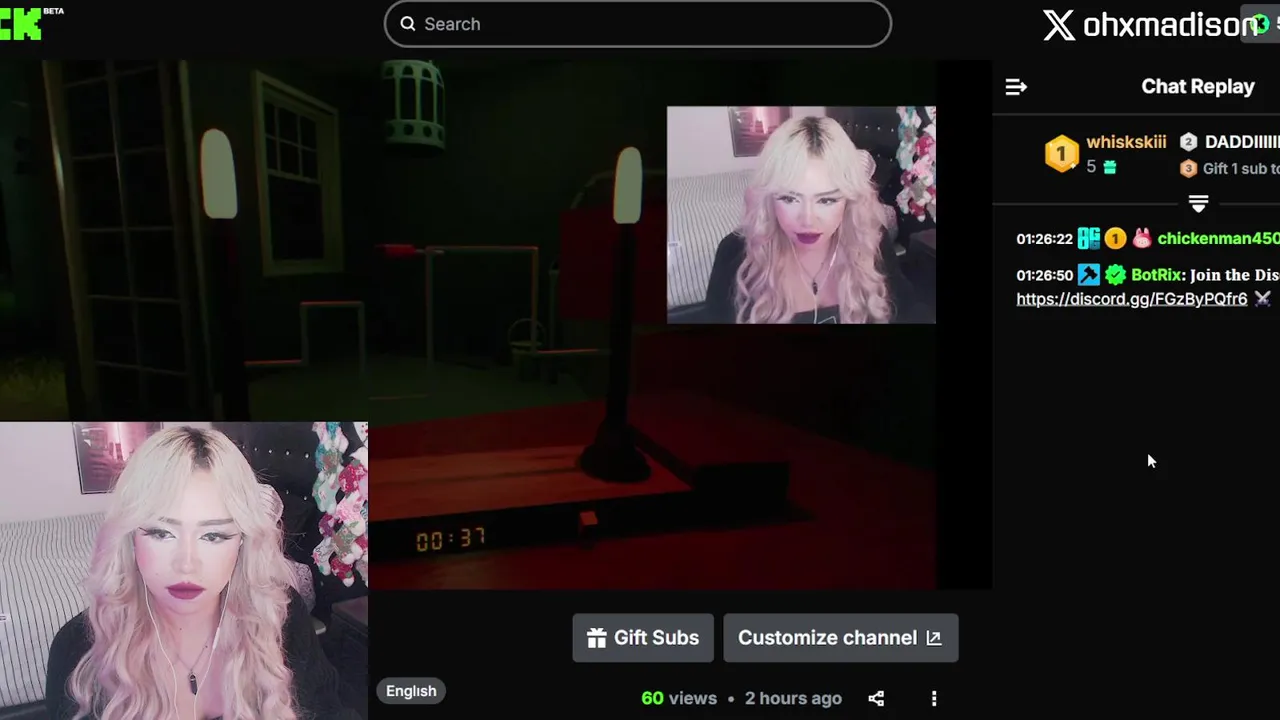Click the Kick logo
The width and height of the screenshot is (1280, 720).
click(22, 24)
